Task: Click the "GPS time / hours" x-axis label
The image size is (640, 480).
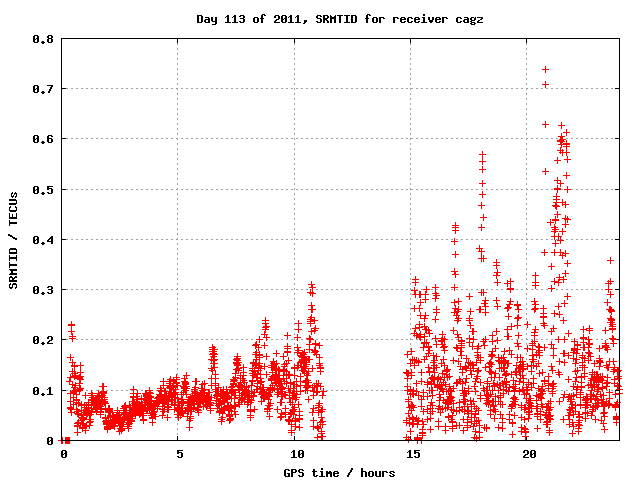Action: pyautogui.click(x=339, y=472)
